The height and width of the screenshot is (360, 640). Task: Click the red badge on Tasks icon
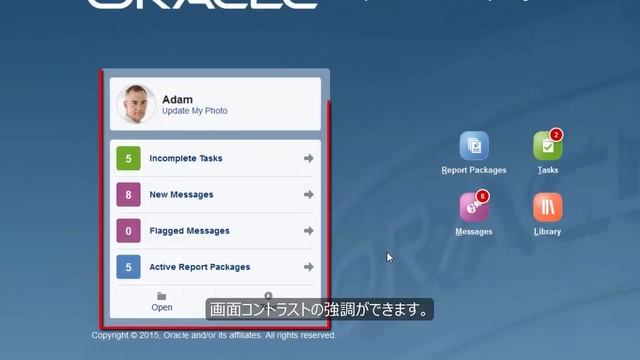(556, 135)
